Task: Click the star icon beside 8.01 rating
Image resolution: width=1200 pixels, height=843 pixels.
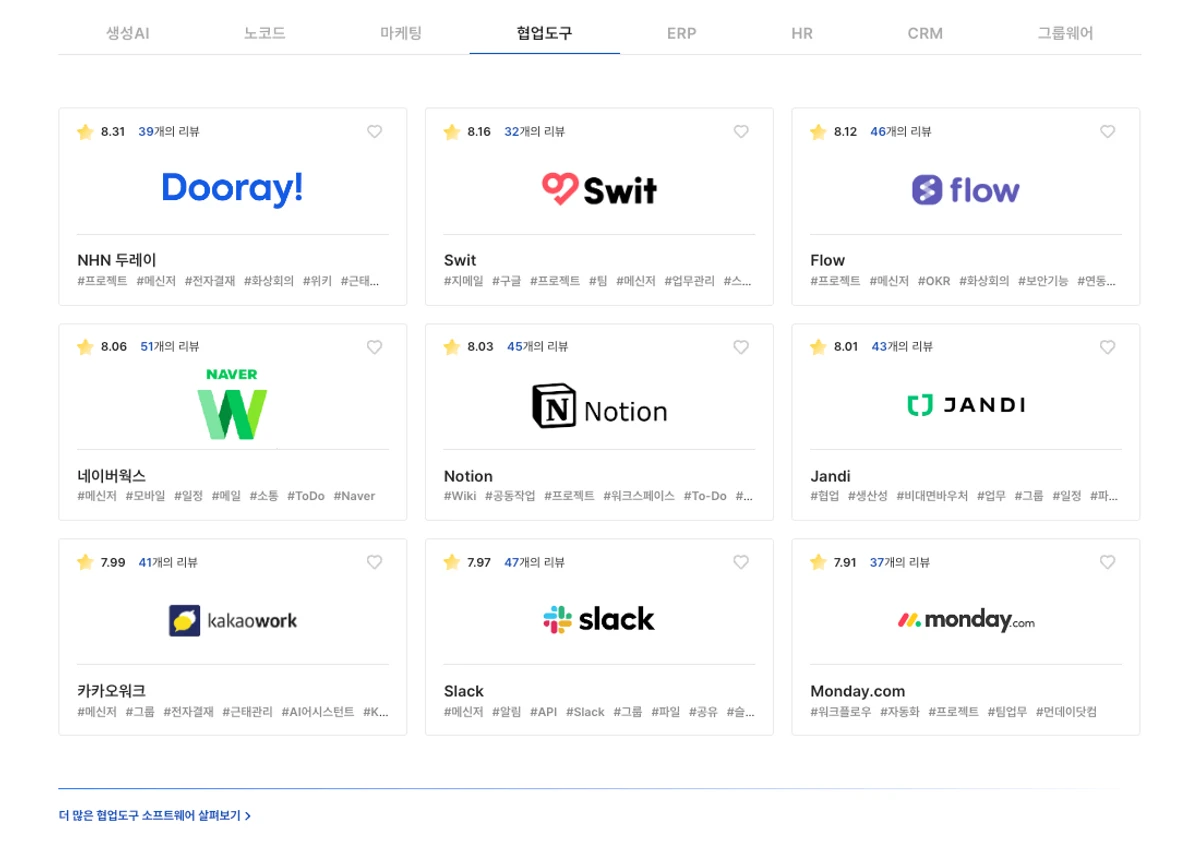Action: 818,347
